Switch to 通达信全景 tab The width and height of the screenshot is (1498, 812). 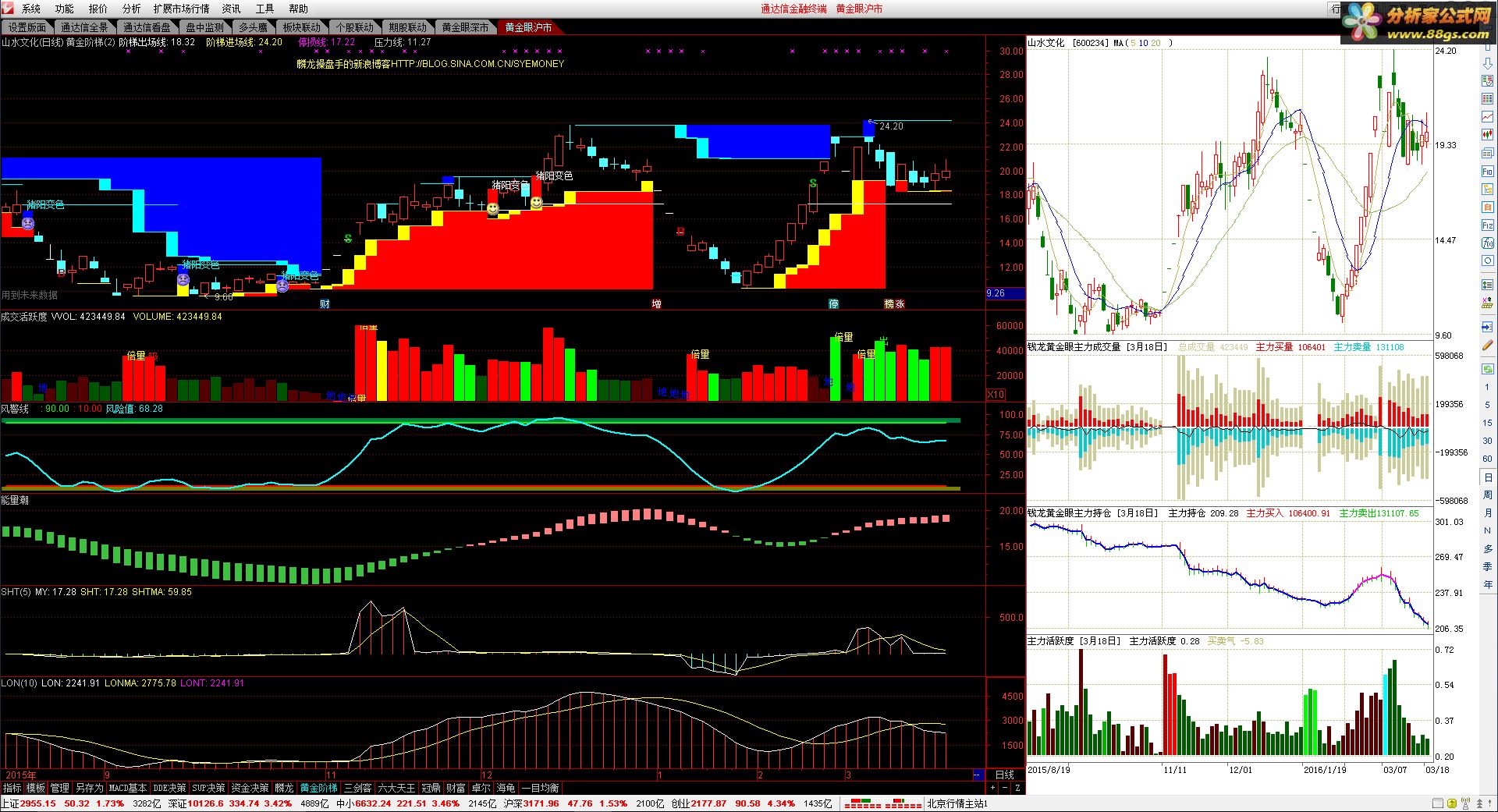point(84,27)
